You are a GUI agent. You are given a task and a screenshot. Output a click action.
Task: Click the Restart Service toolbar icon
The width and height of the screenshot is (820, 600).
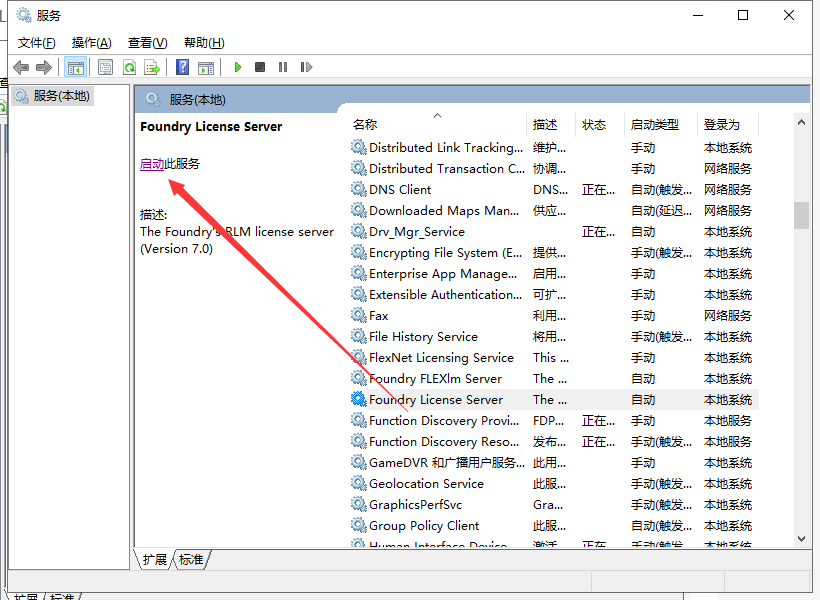[x=306, y=67]
